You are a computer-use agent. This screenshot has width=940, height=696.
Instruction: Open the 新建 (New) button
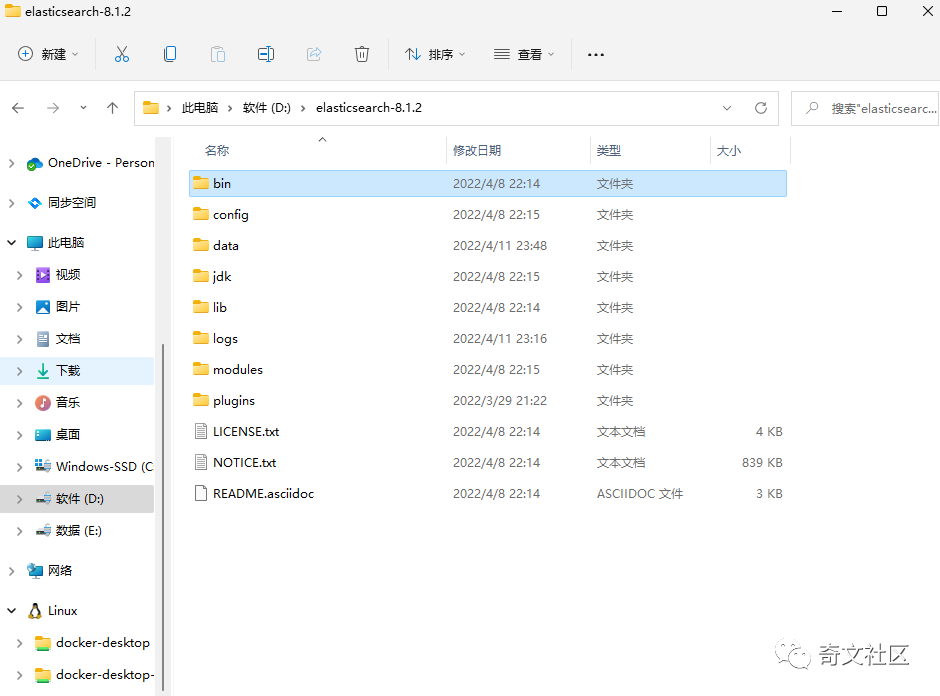47,54
